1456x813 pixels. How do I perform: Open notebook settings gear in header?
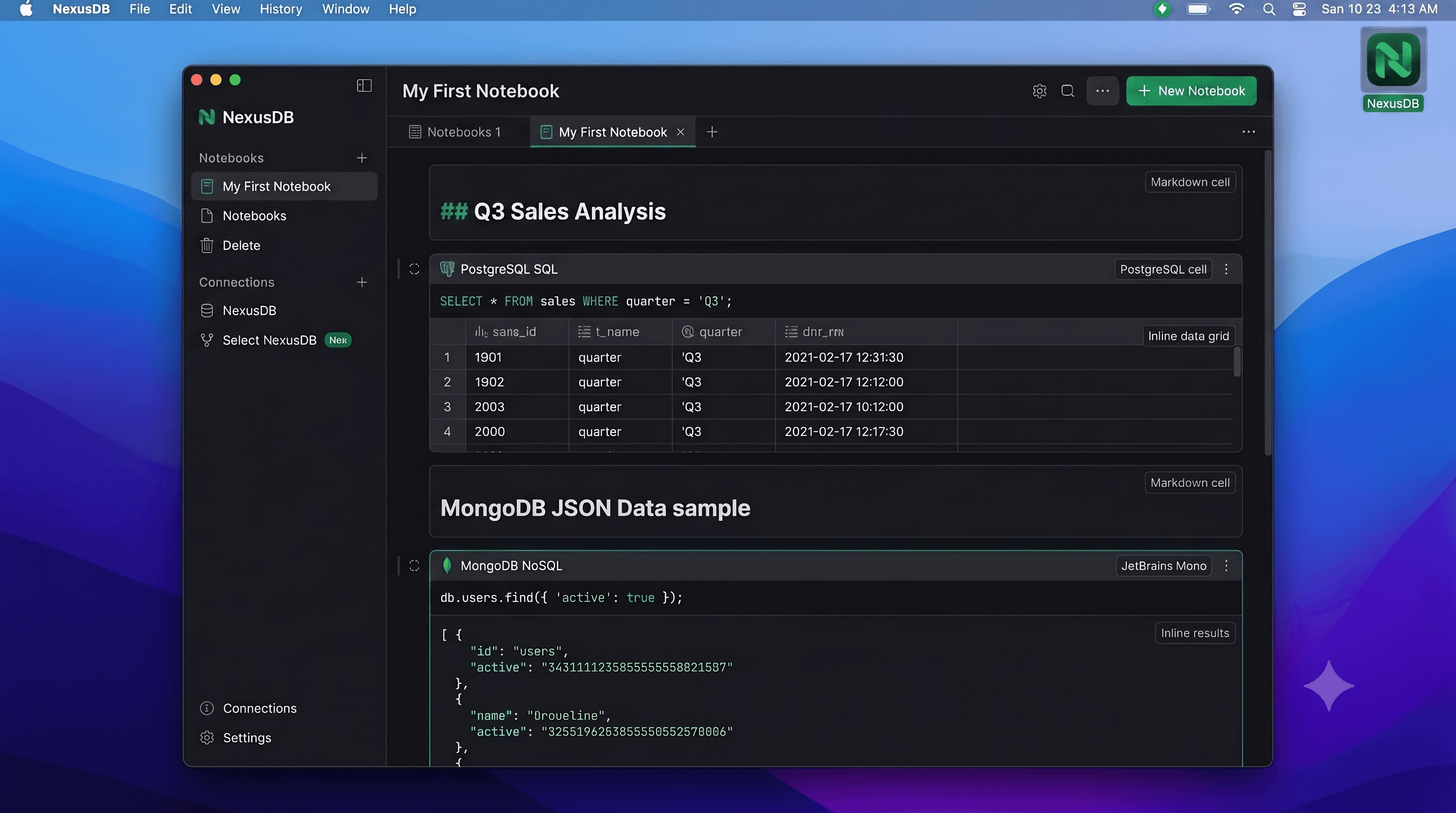[1039, 91]
